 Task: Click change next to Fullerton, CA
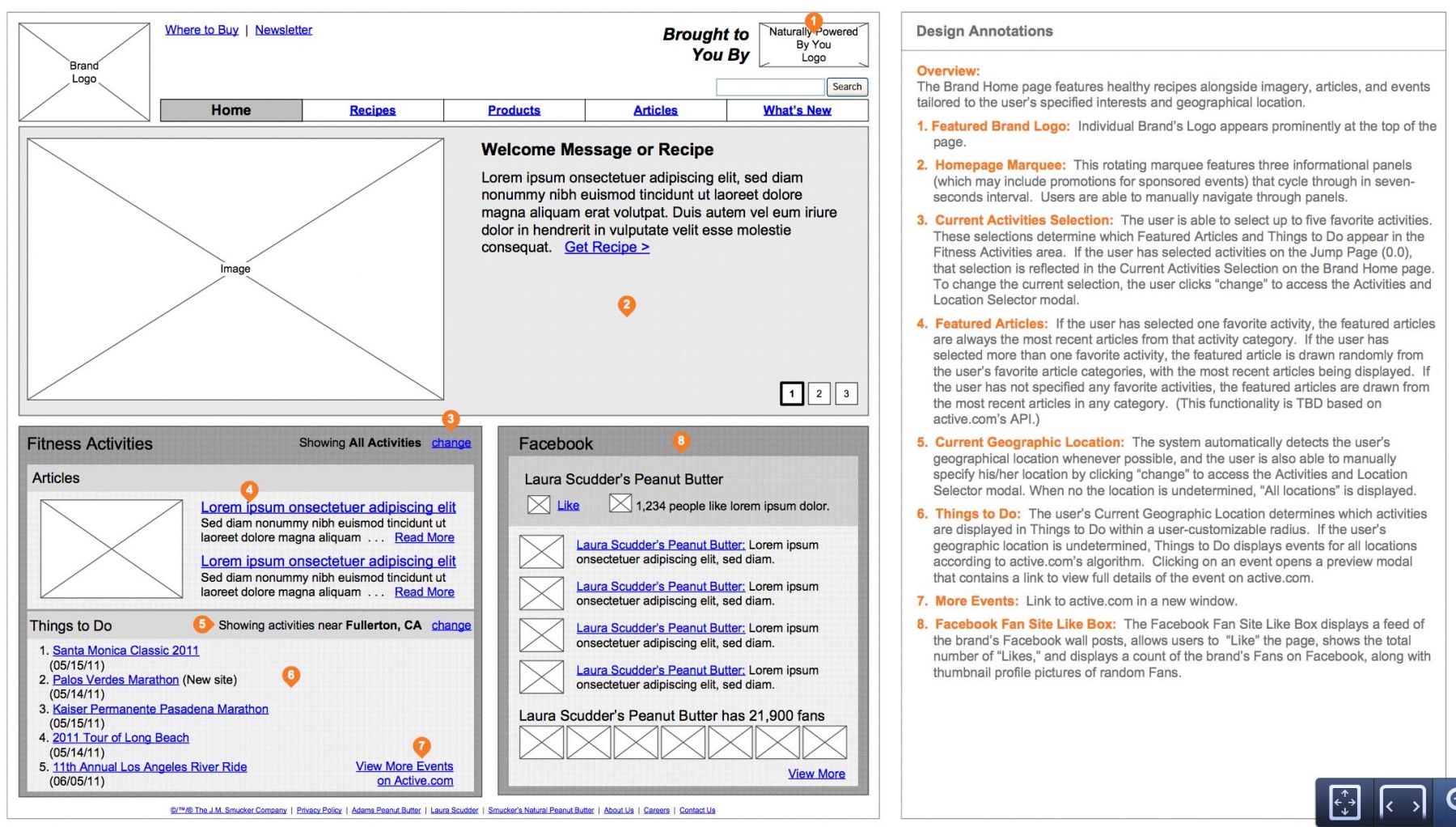[451, 626]
